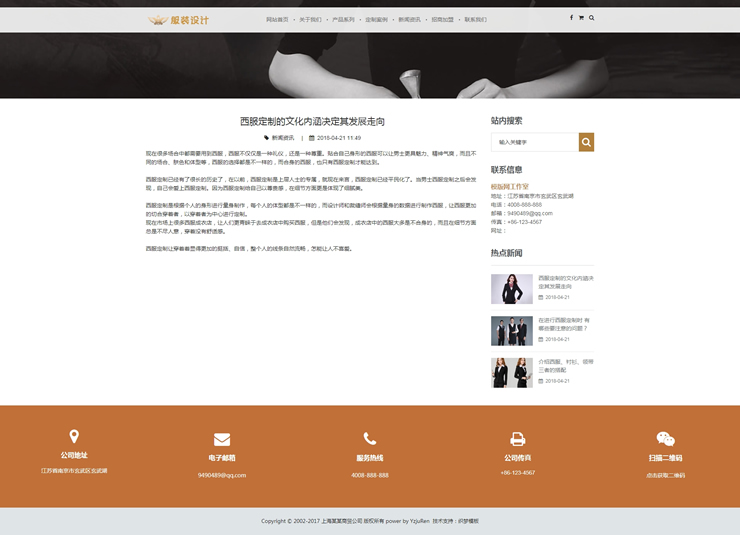The image size is (740, 535).
Task: Select 新闻资讯 in the navigation bar
Action: 409,19
